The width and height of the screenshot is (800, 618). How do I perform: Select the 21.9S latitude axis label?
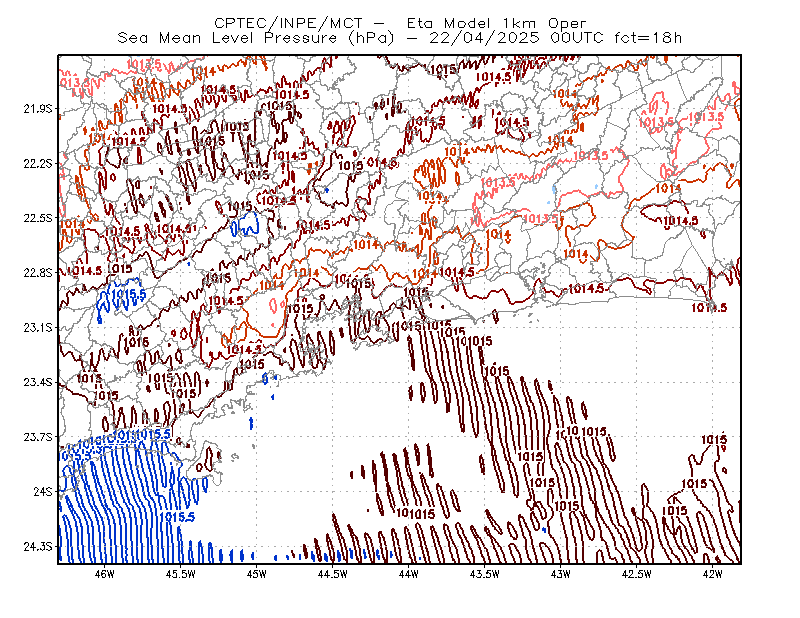[x=38, y=109]
